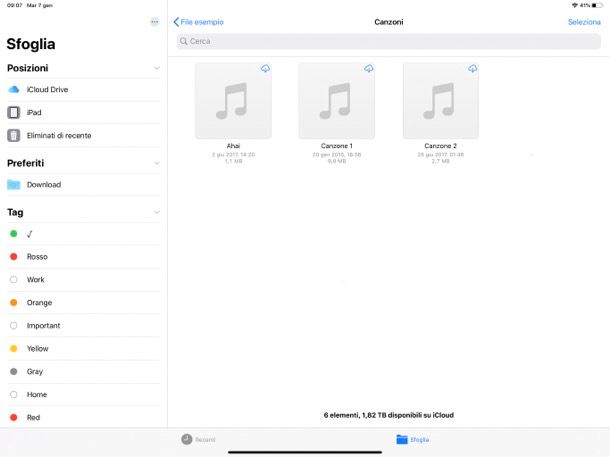Open the Canzone 2 audio file thumbnail
610x457 pixels.
pyautogui.click(x=440, y=101)
